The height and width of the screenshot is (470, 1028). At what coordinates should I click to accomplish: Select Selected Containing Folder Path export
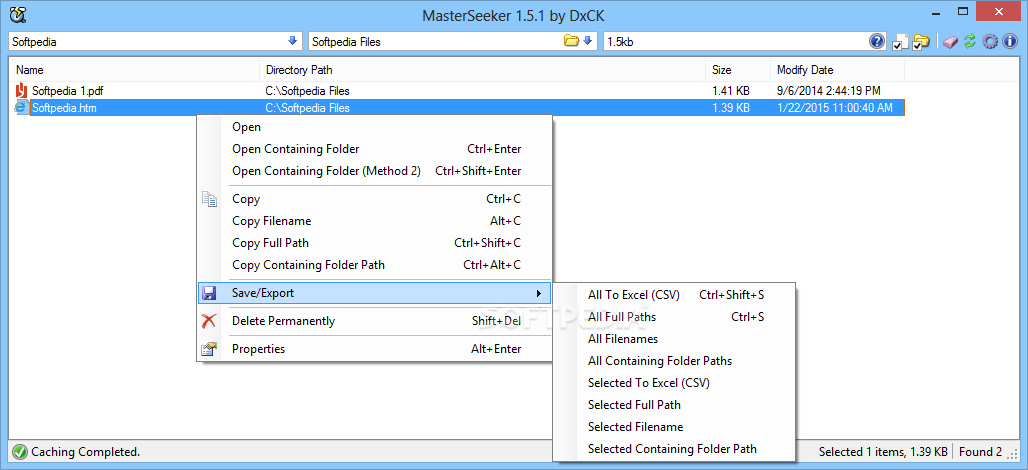point(674,449)
